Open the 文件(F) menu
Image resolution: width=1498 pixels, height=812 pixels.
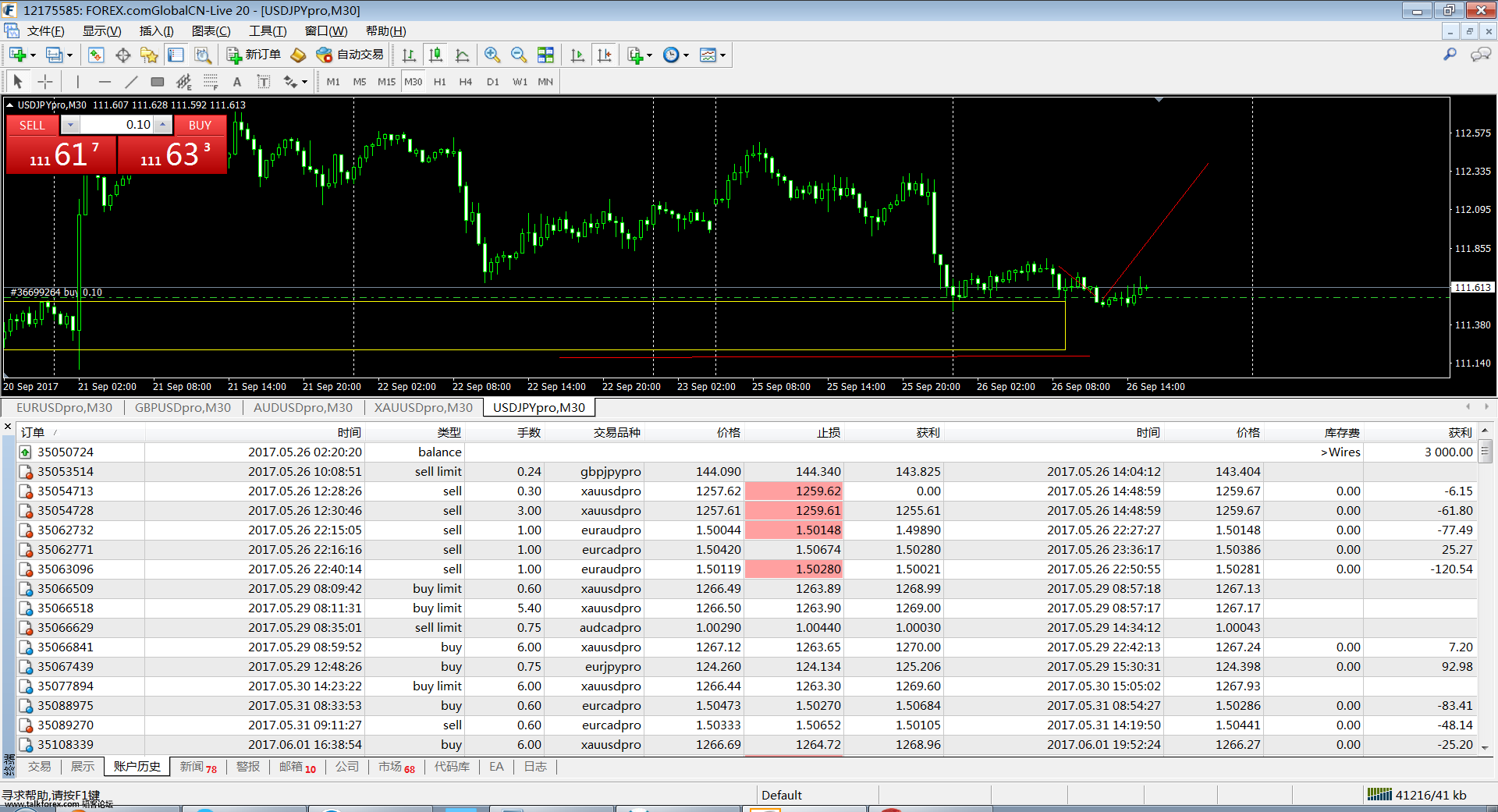coord(45,31)
